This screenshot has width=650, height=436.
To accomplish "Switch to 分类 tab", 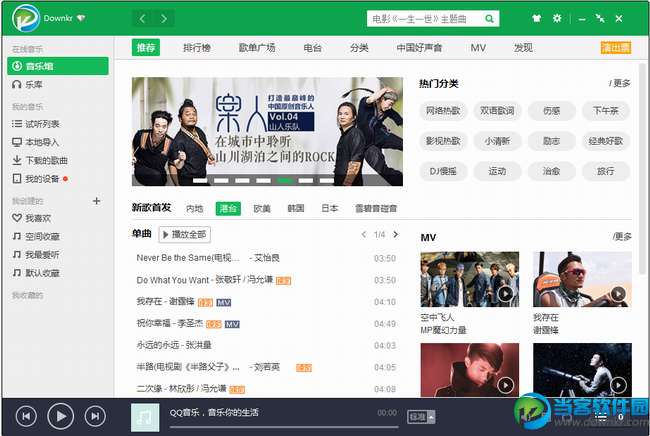I will [359, 48].
